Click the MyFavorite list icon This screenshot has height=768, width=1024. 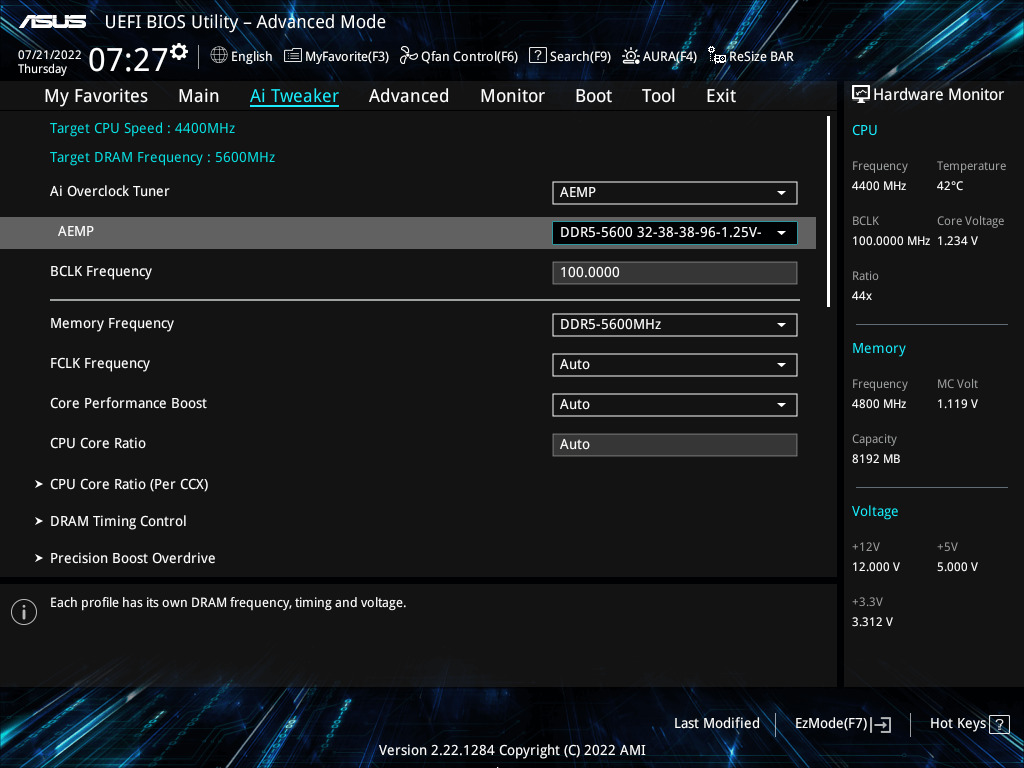[293, 56]
